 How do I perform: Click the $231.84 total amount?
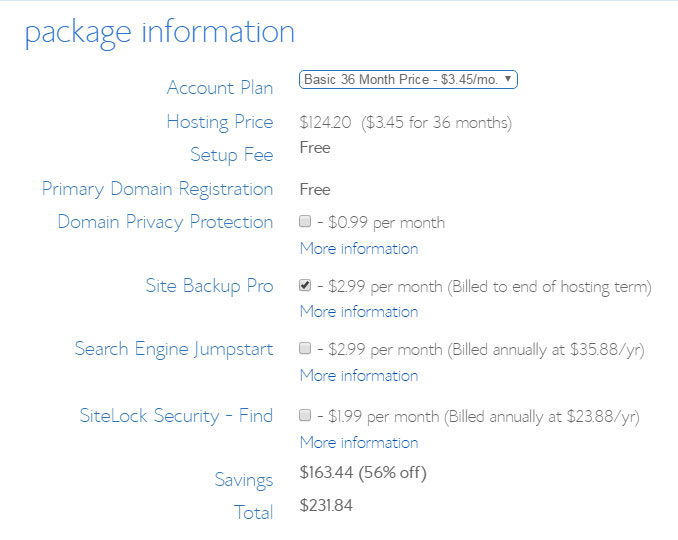click(326, 505)
